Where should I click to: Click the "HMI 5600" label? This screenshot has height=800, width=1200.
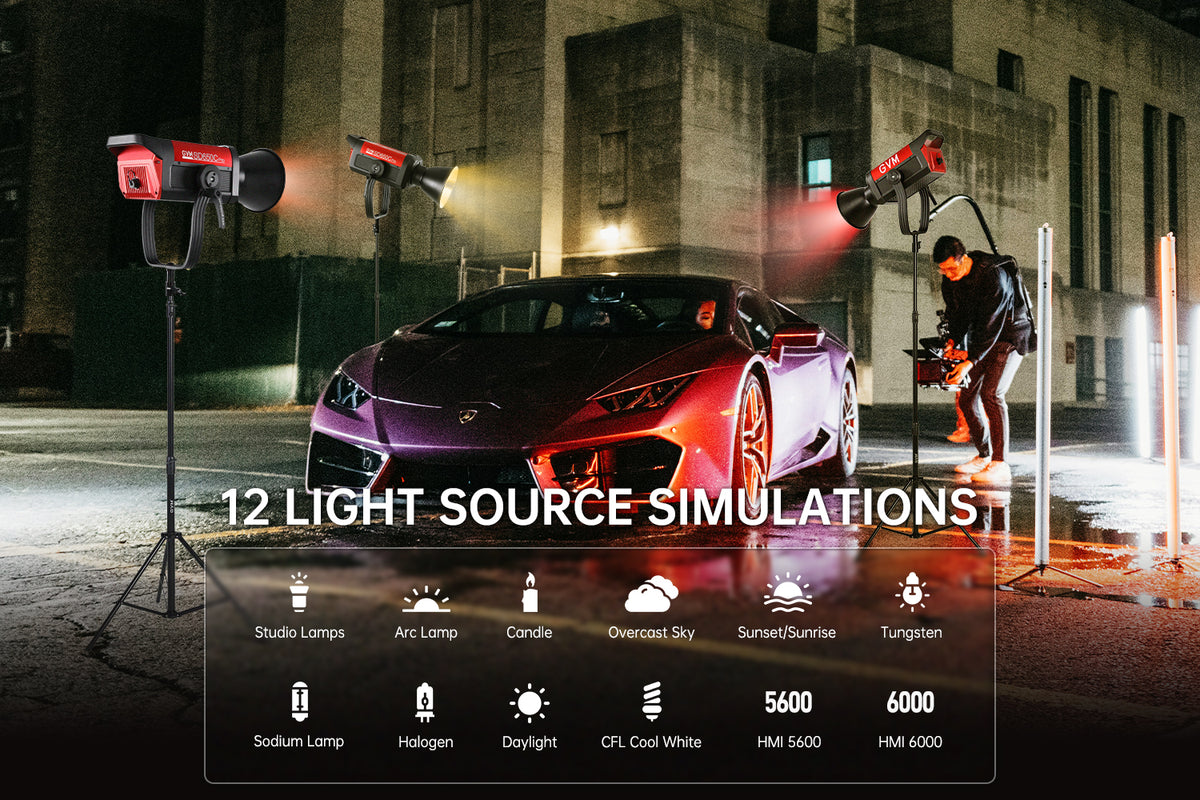[x=788, y=742]
